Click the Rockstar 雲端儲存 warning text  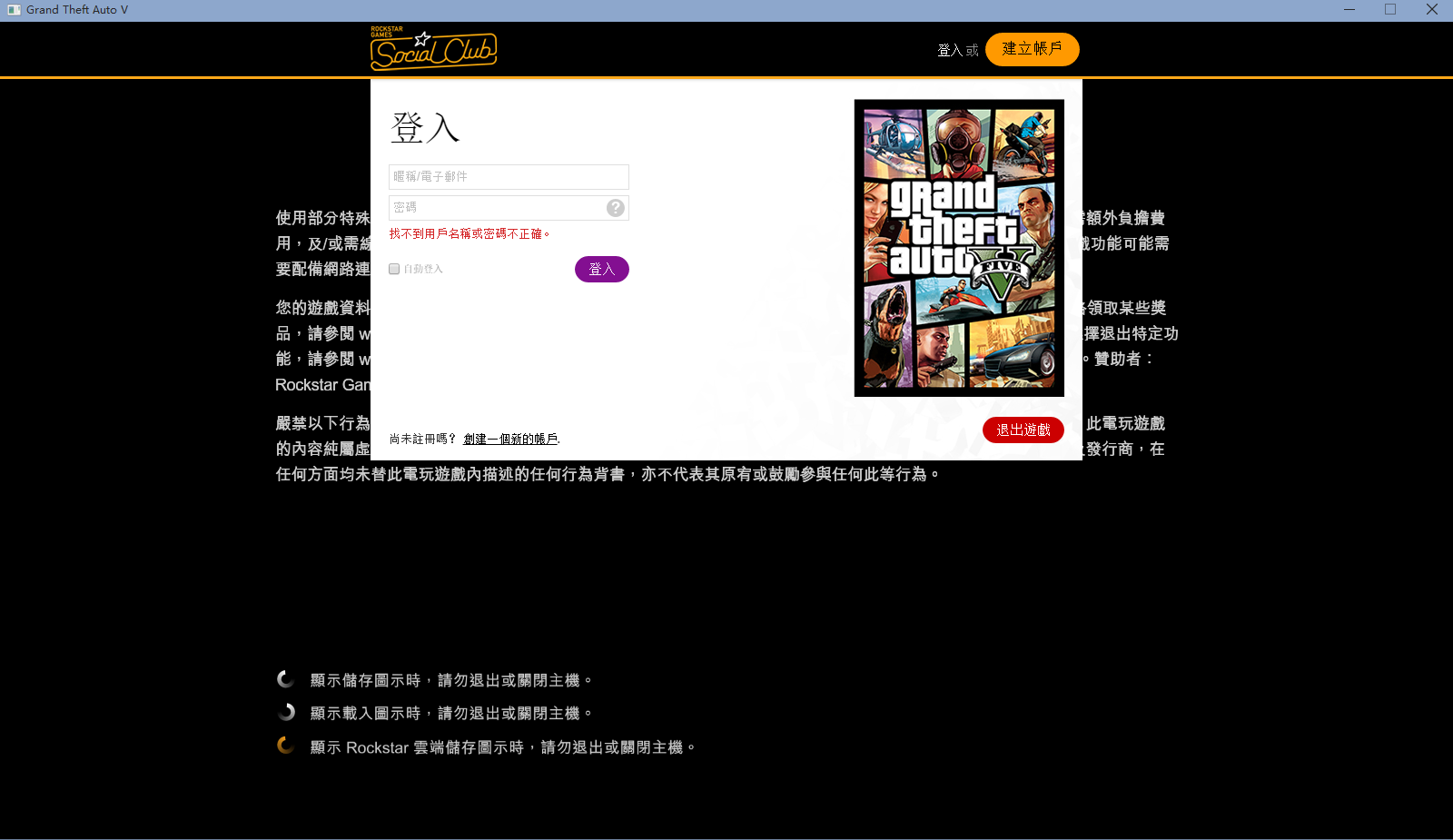click(503, 747)
